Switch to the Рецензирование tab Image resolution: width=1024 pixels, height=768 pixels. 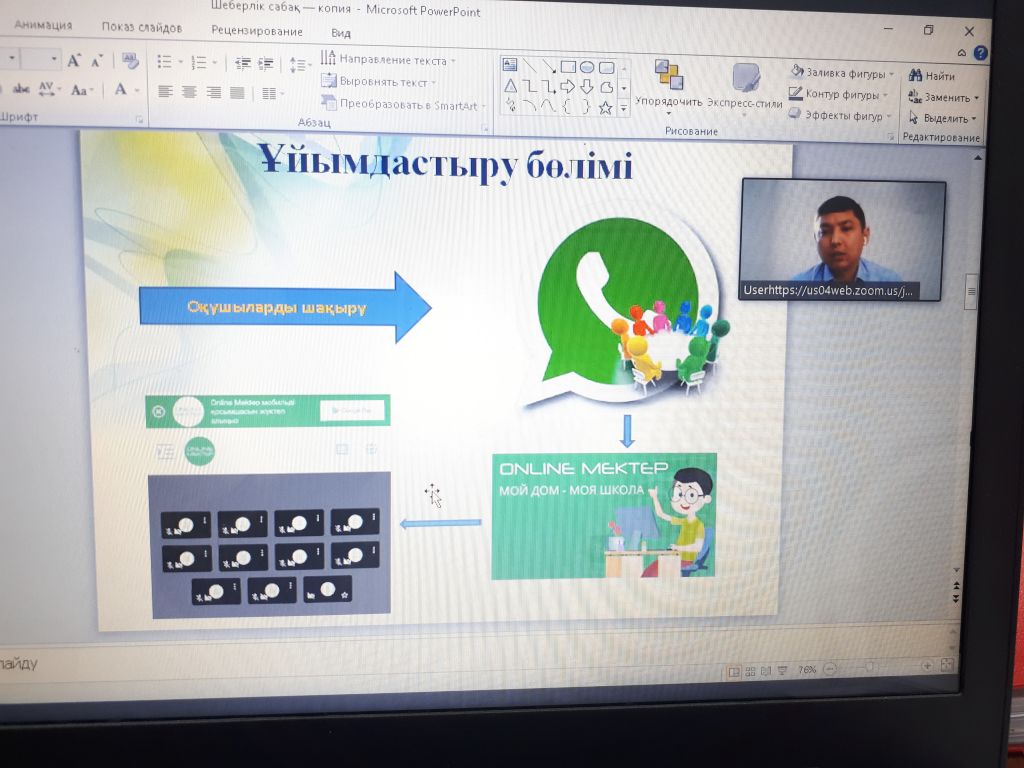tap(257, 31)
